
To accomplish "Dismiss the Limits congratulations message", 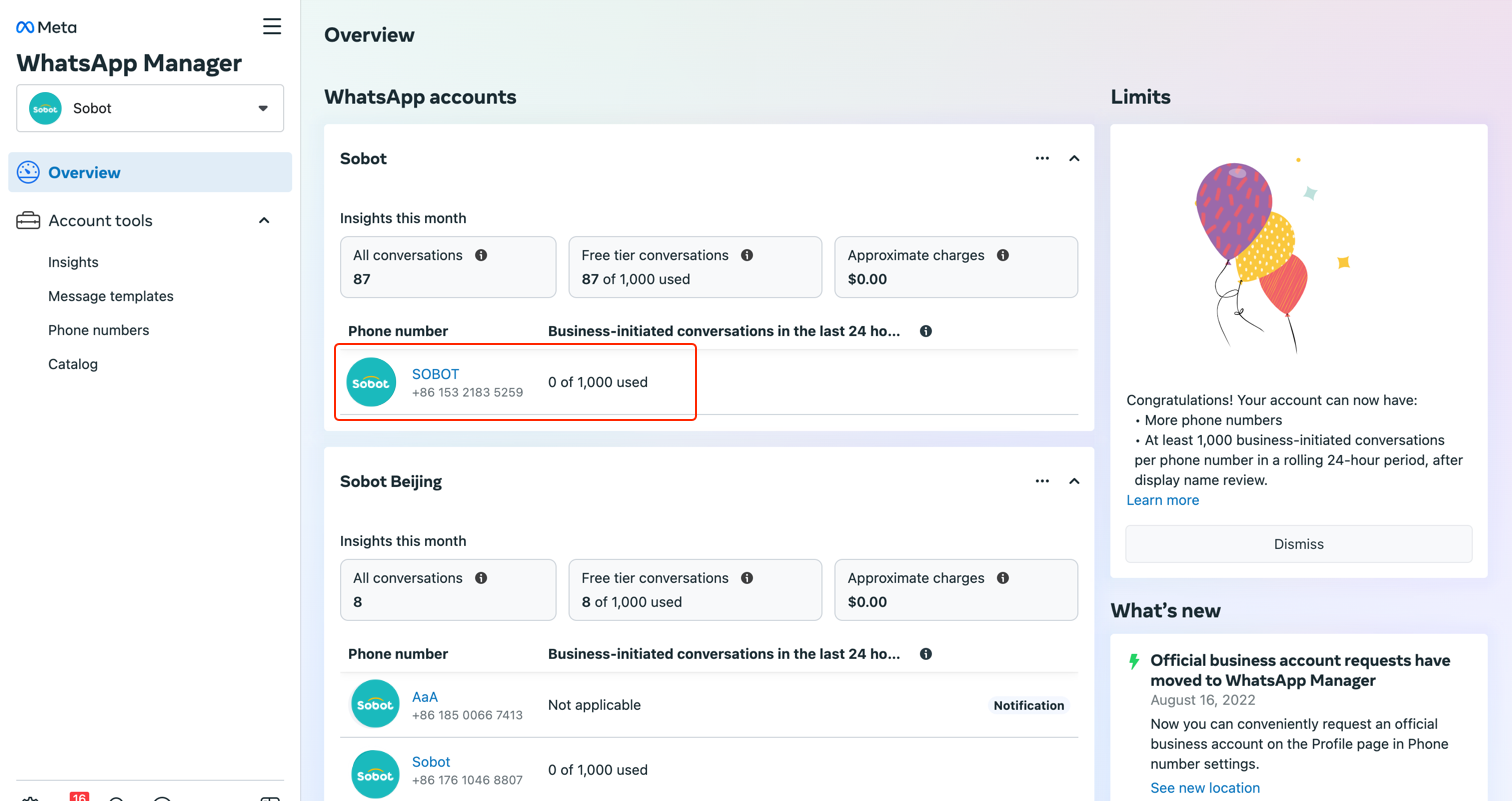I will click(x=1298, y=544).
